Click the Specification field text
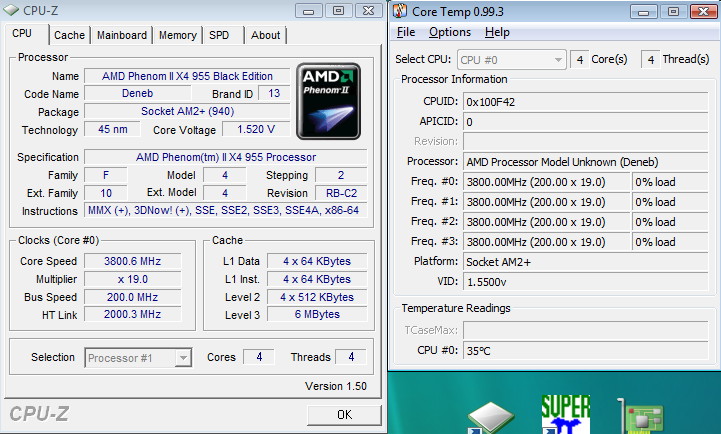 point(226,157)
